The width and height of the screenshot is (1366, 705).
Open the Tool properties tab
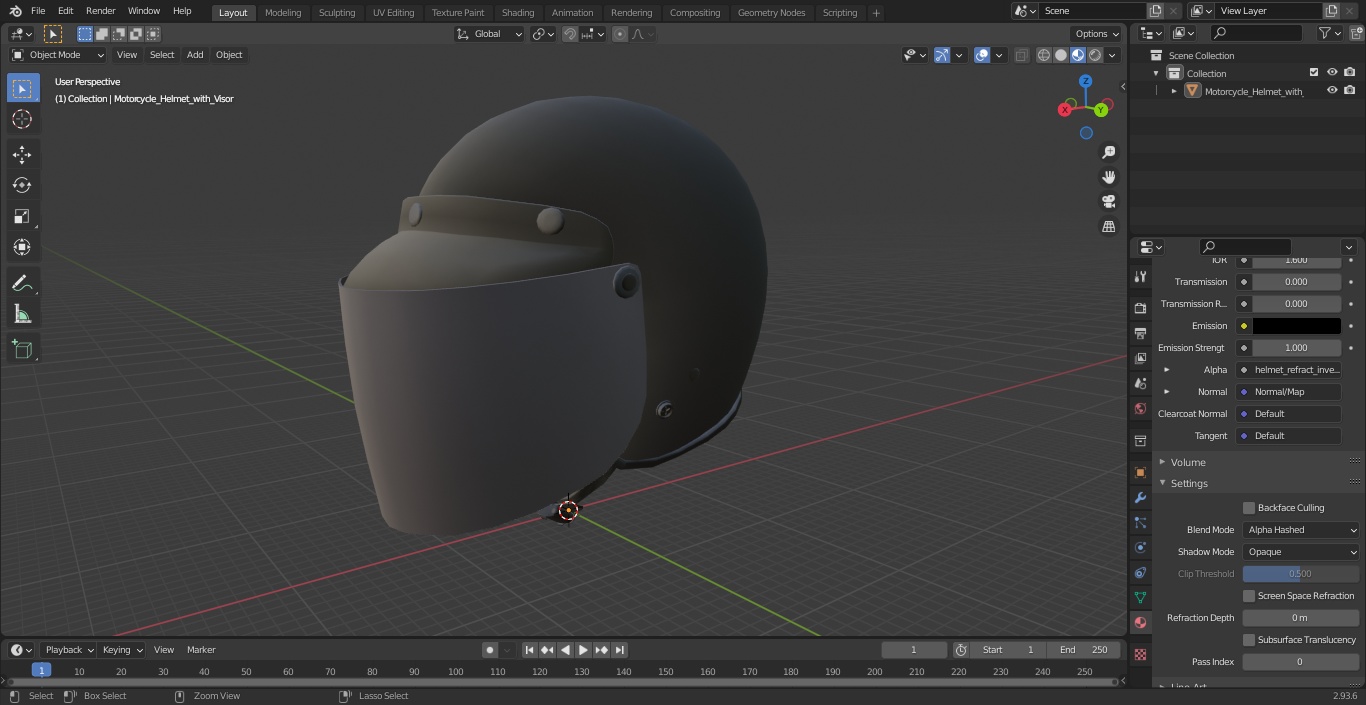[1140, 276]
